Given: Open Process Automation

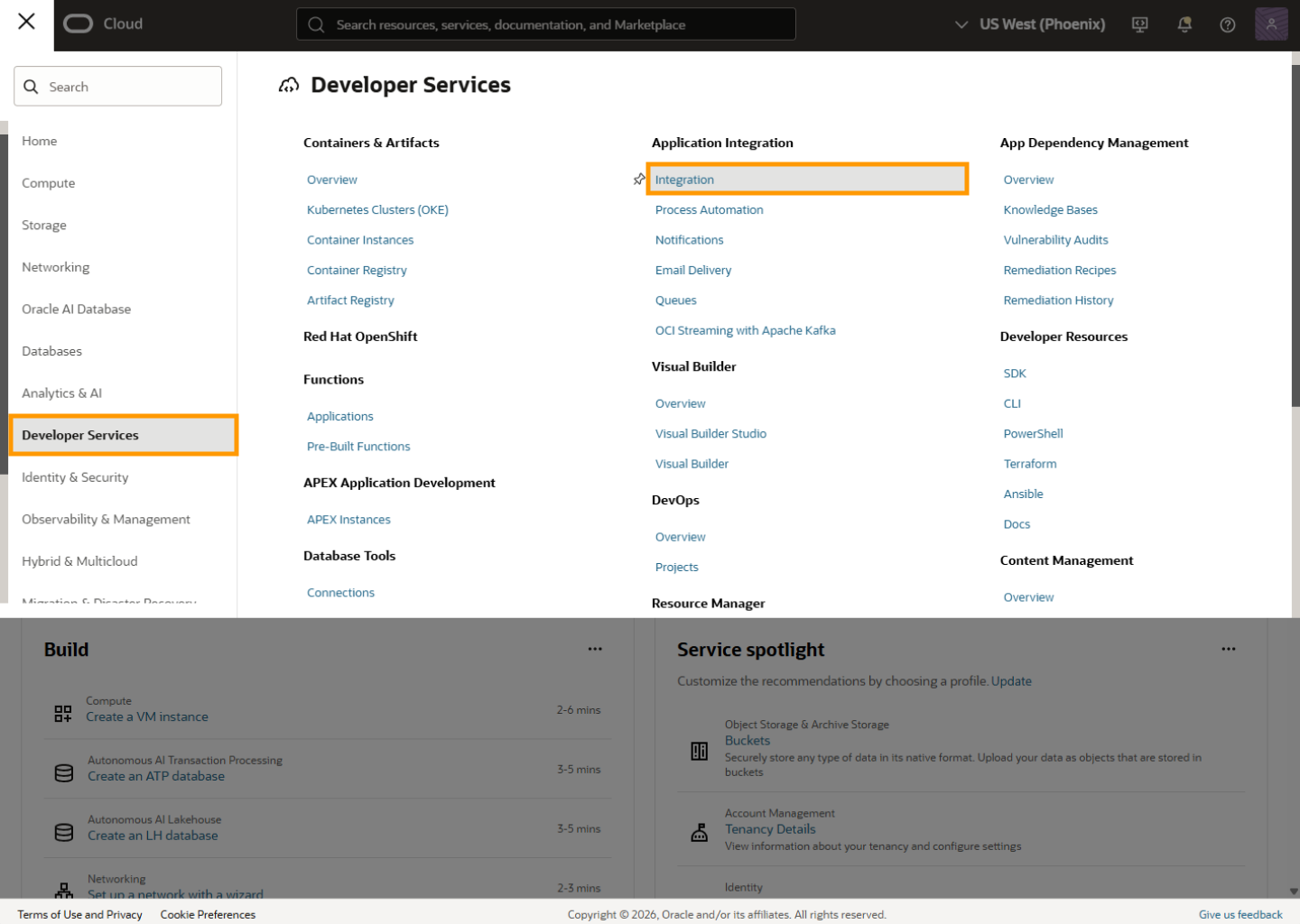Looking at the screenshot, I should coord(710,210).
